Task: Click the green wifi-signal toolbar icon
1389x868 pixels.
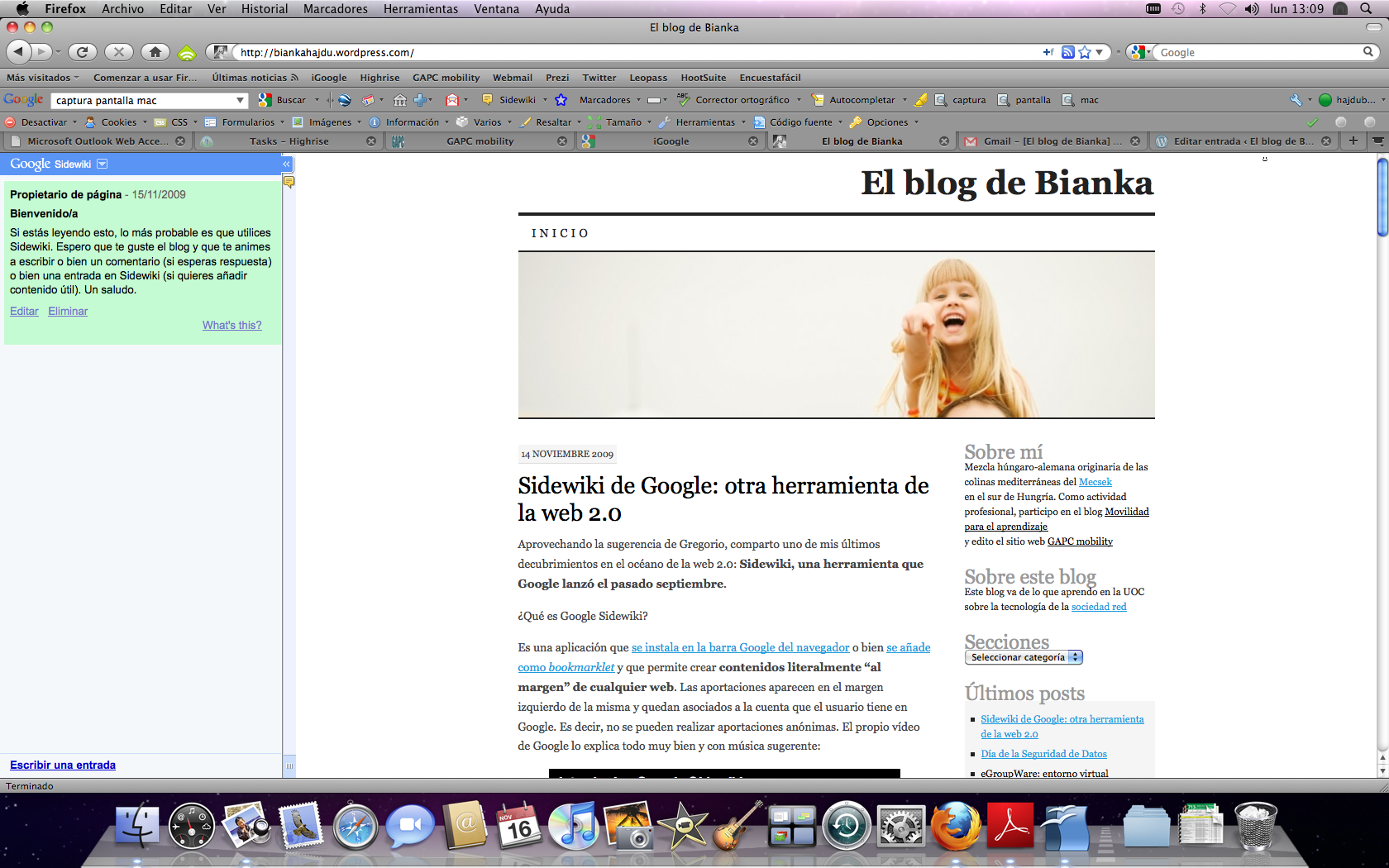Action: click(188, 53)
